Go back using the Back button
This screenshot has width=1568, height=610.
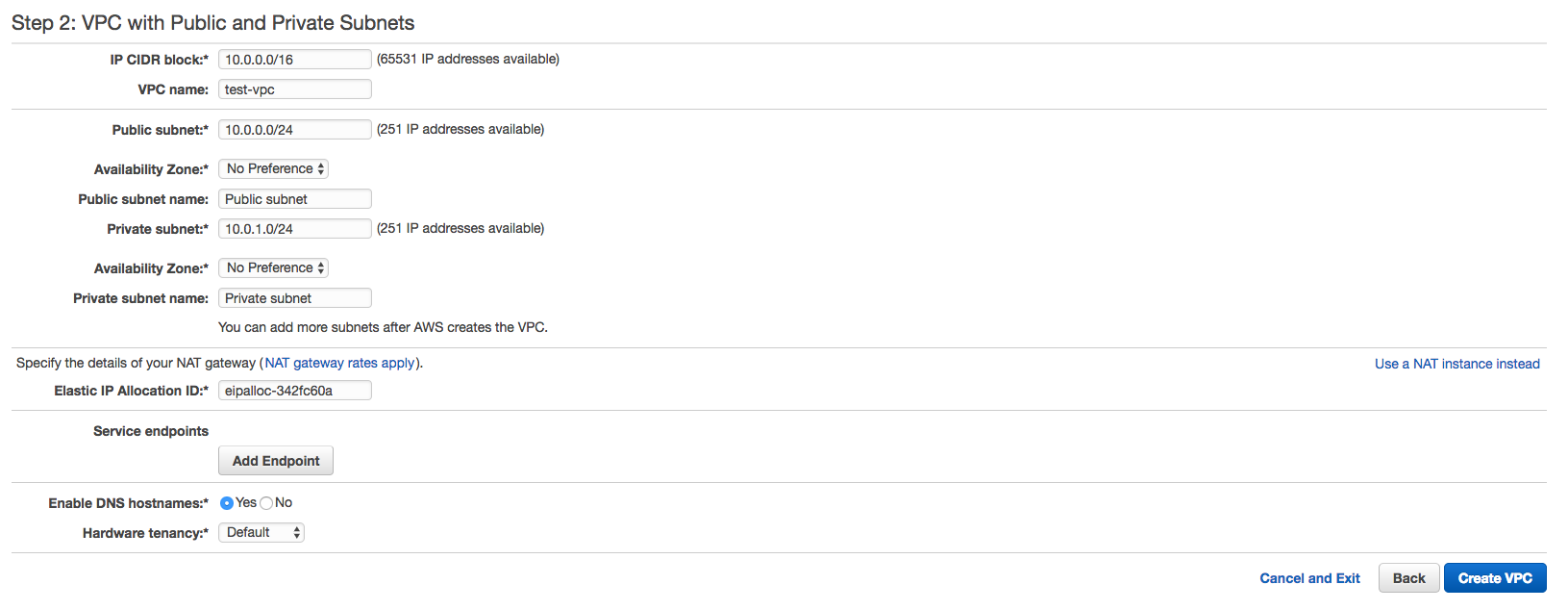point(1408,578)
